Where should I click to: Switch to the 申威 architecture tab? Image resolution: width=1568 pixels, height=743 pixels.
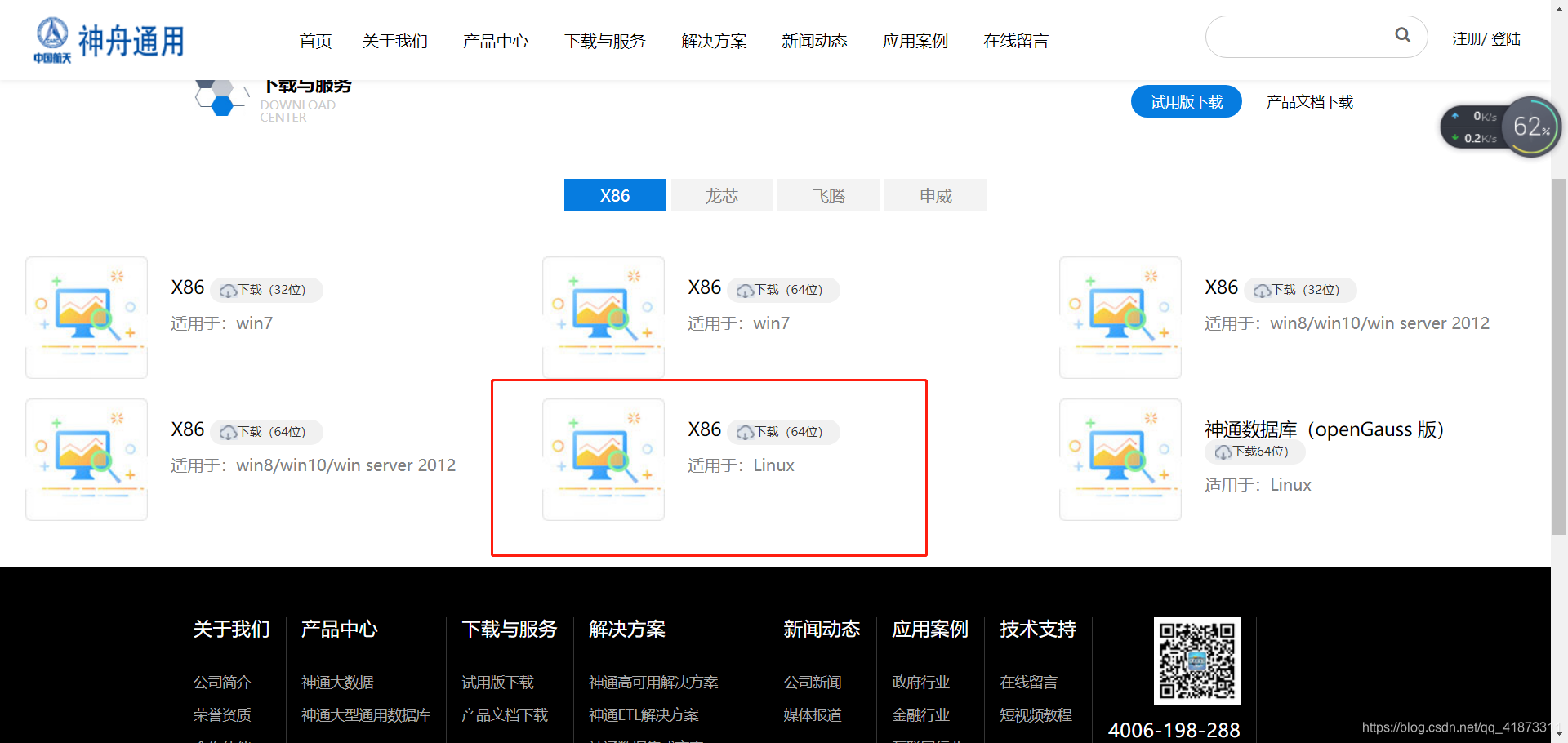tap(935, 195)
